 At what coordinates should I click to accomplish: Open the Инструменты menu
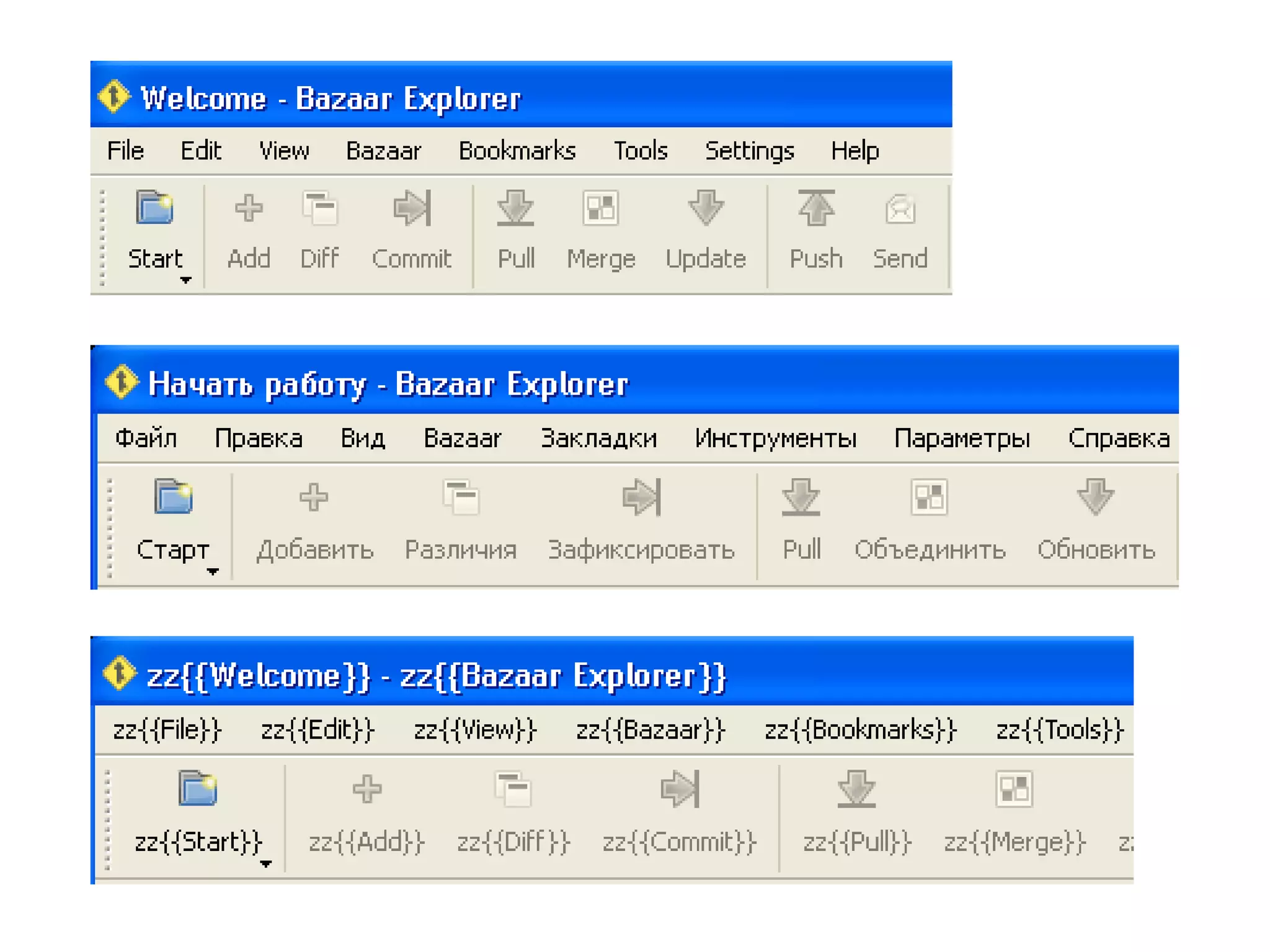(775, 439)
